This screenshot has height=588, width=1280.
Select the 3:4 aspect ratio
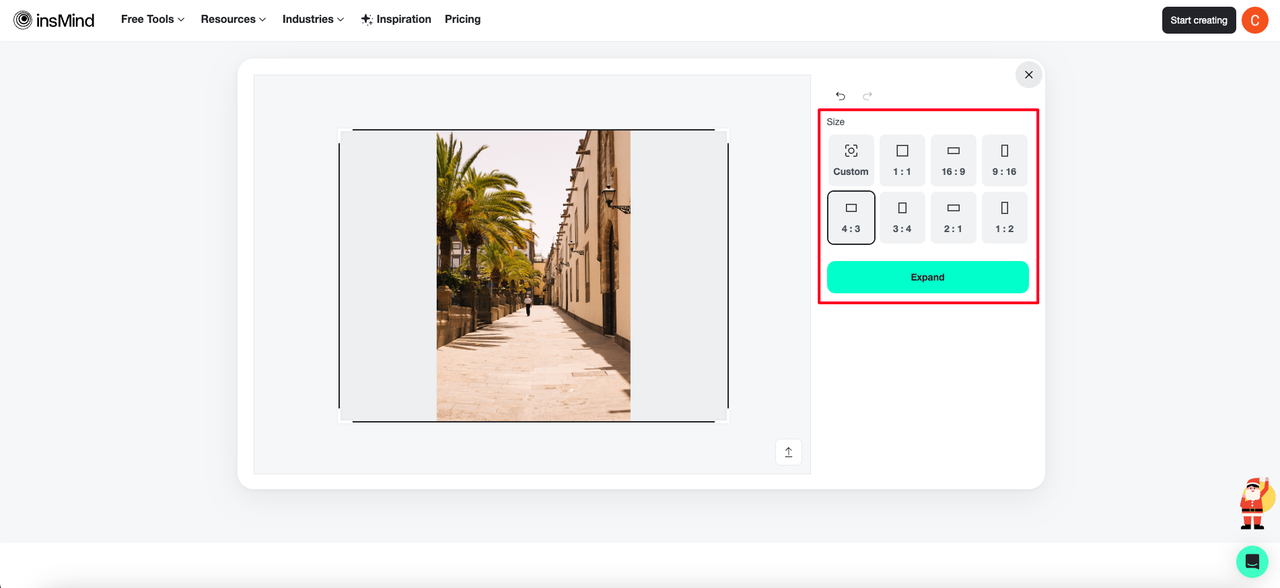[x=902, y=217]
